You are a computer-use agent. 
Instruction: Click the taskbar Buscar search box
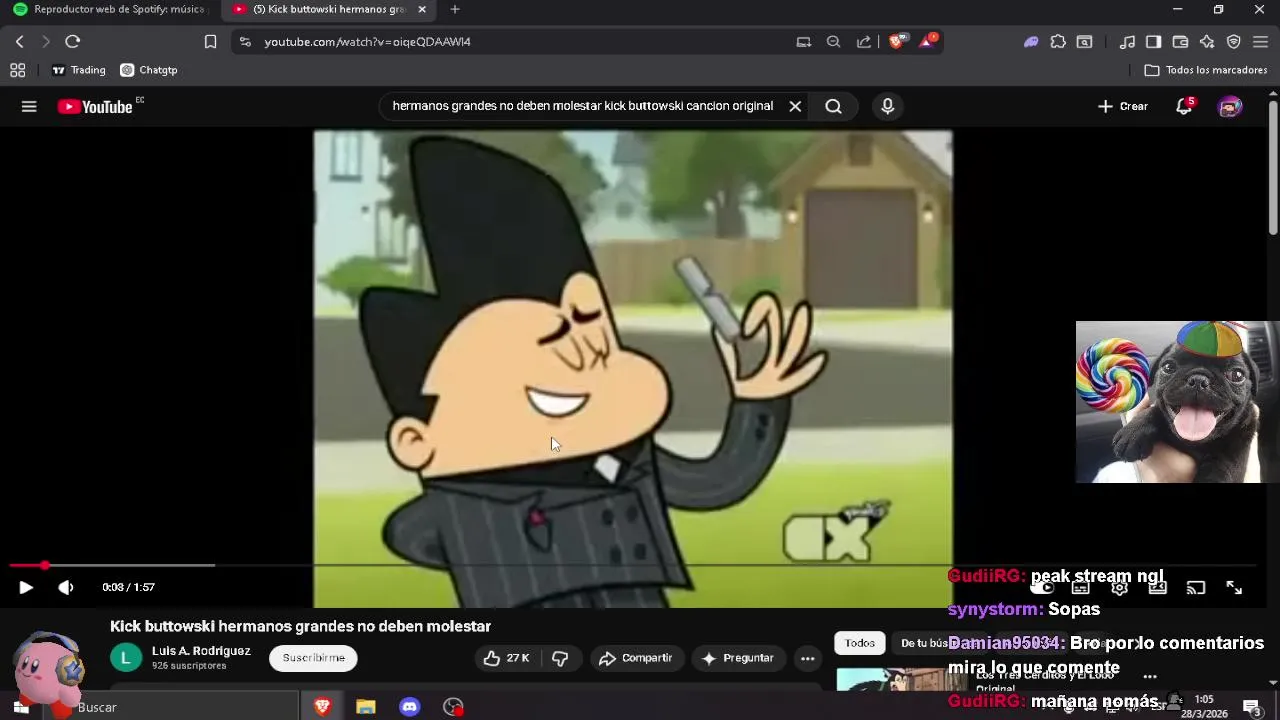click(x=170, y=707)
